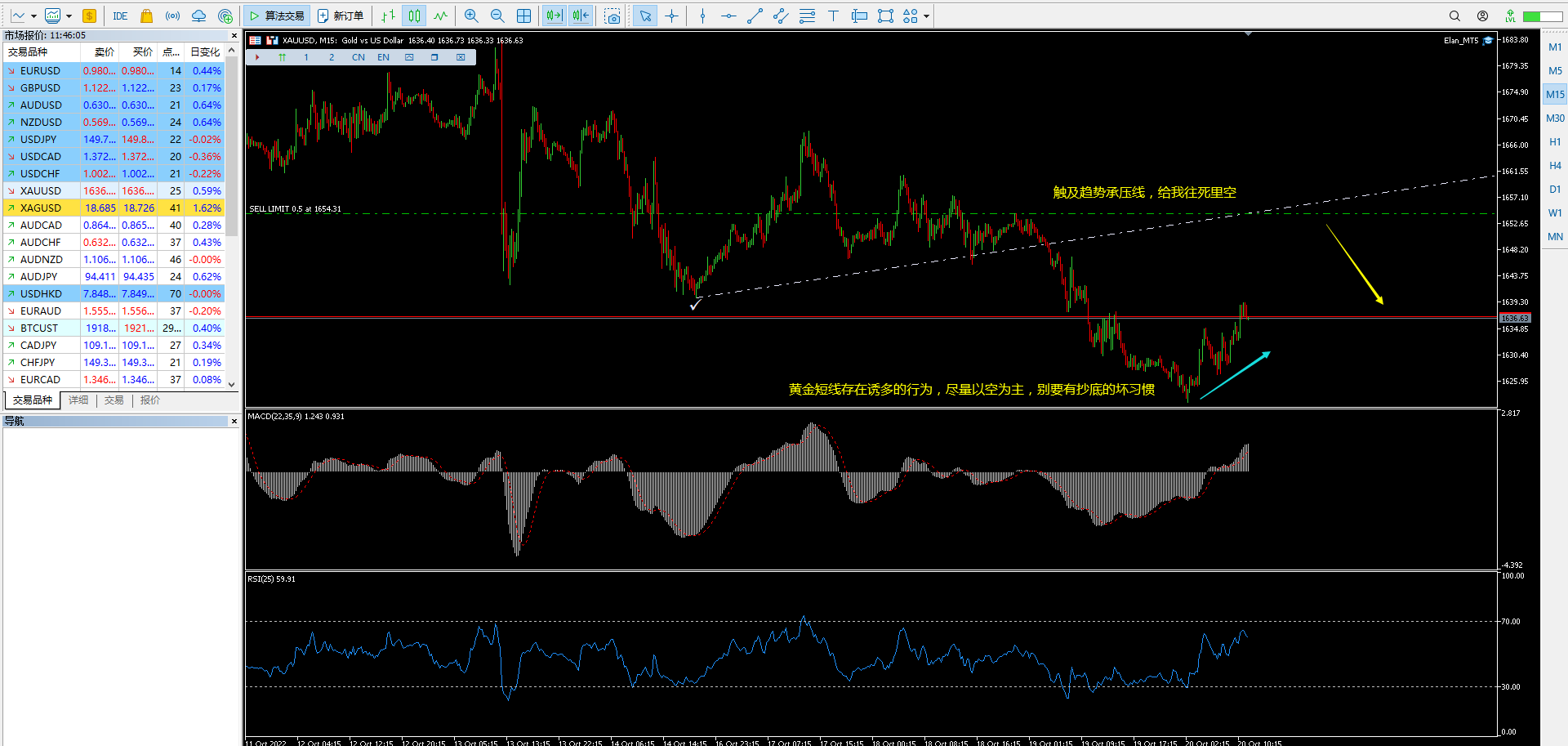Open the user account profile icon
This screenshot has height=746, width=1568.
click(x=1482, y=16)
